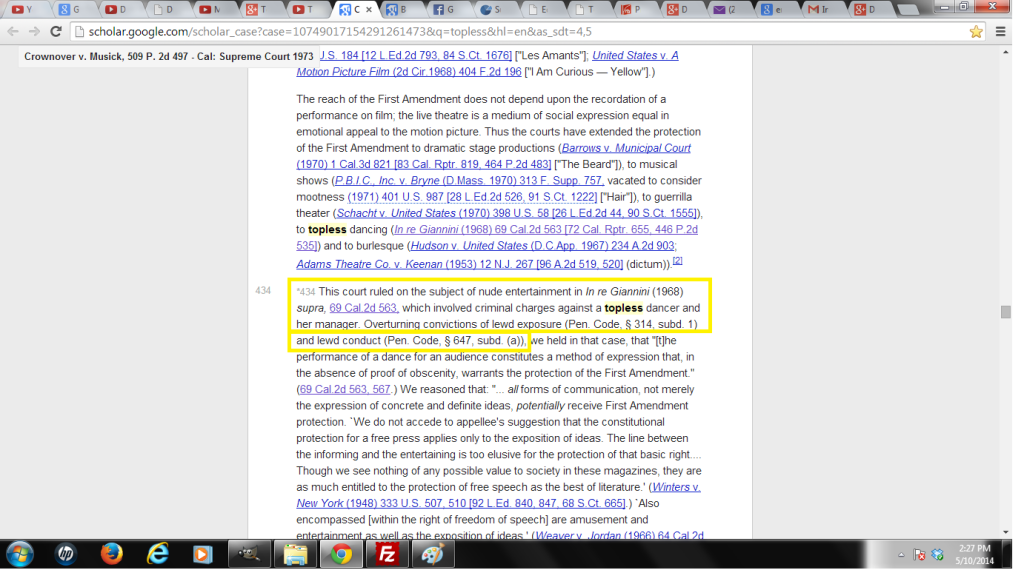
Task: Open the Windows Start menu
Action: click(20, 554)
